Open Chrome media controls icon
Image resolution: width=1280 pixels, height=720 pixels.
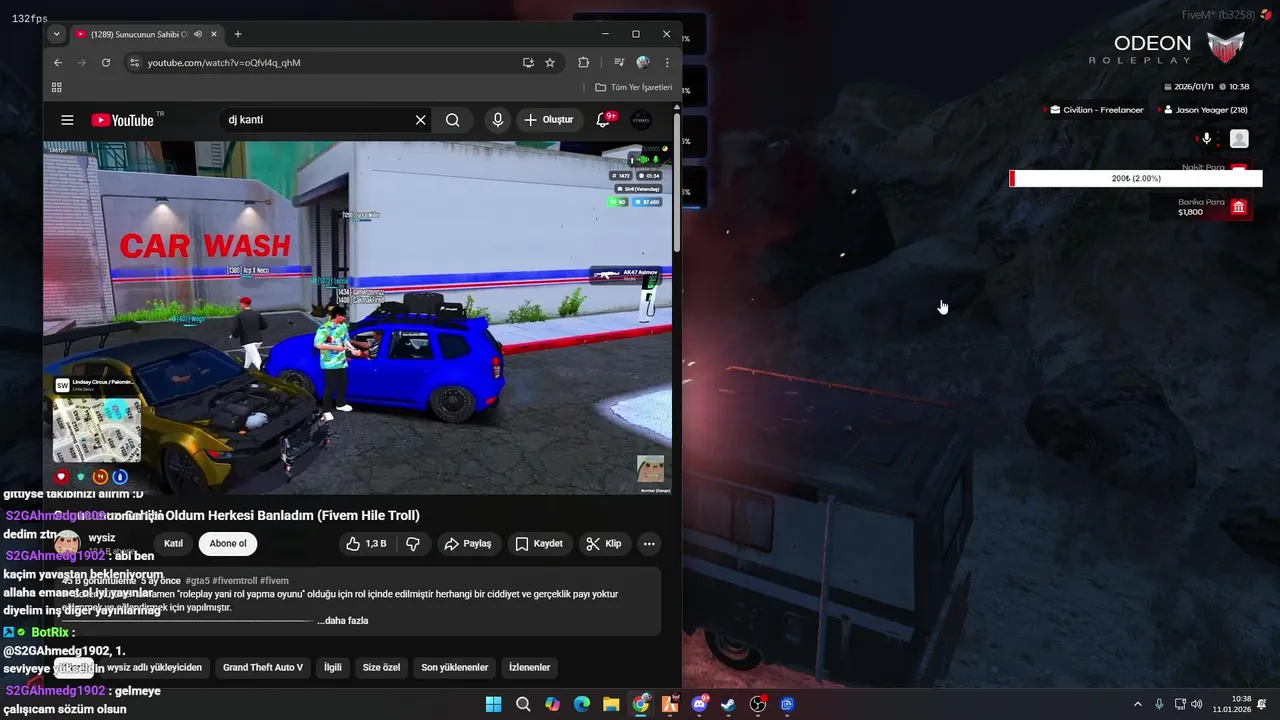(619, 62)
